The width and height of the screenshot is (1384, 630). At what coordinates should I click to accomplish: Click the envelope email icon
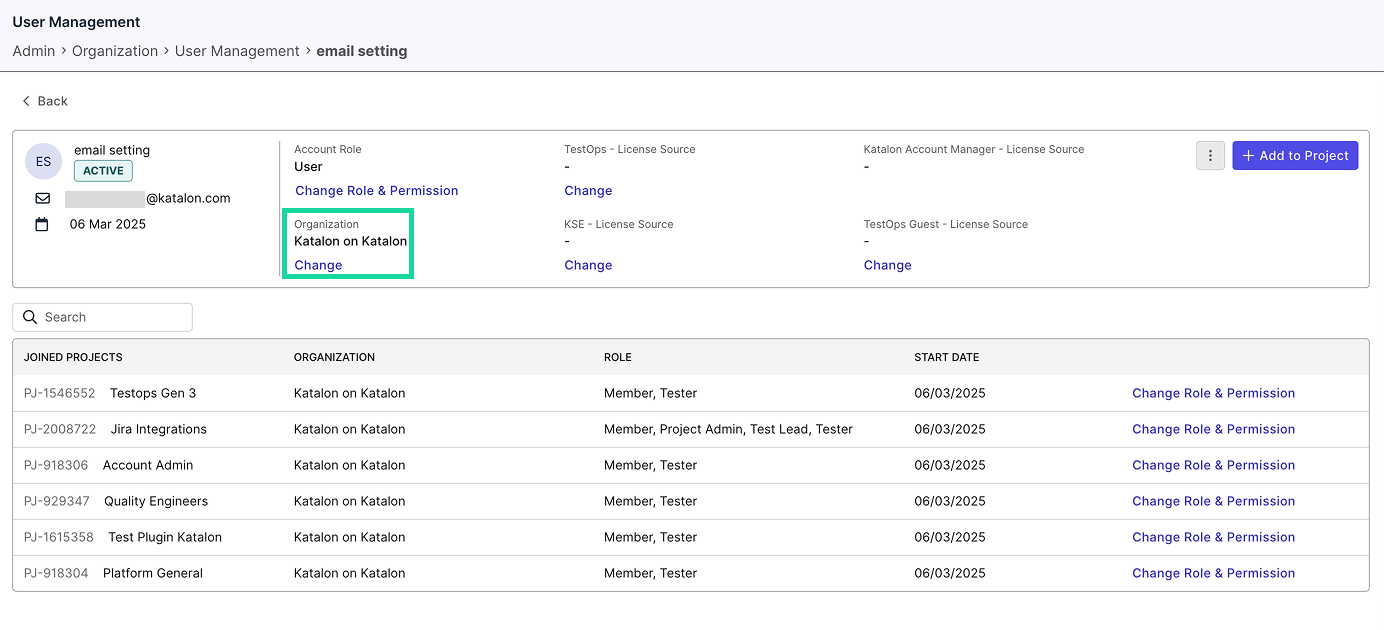tap(42, 198)
